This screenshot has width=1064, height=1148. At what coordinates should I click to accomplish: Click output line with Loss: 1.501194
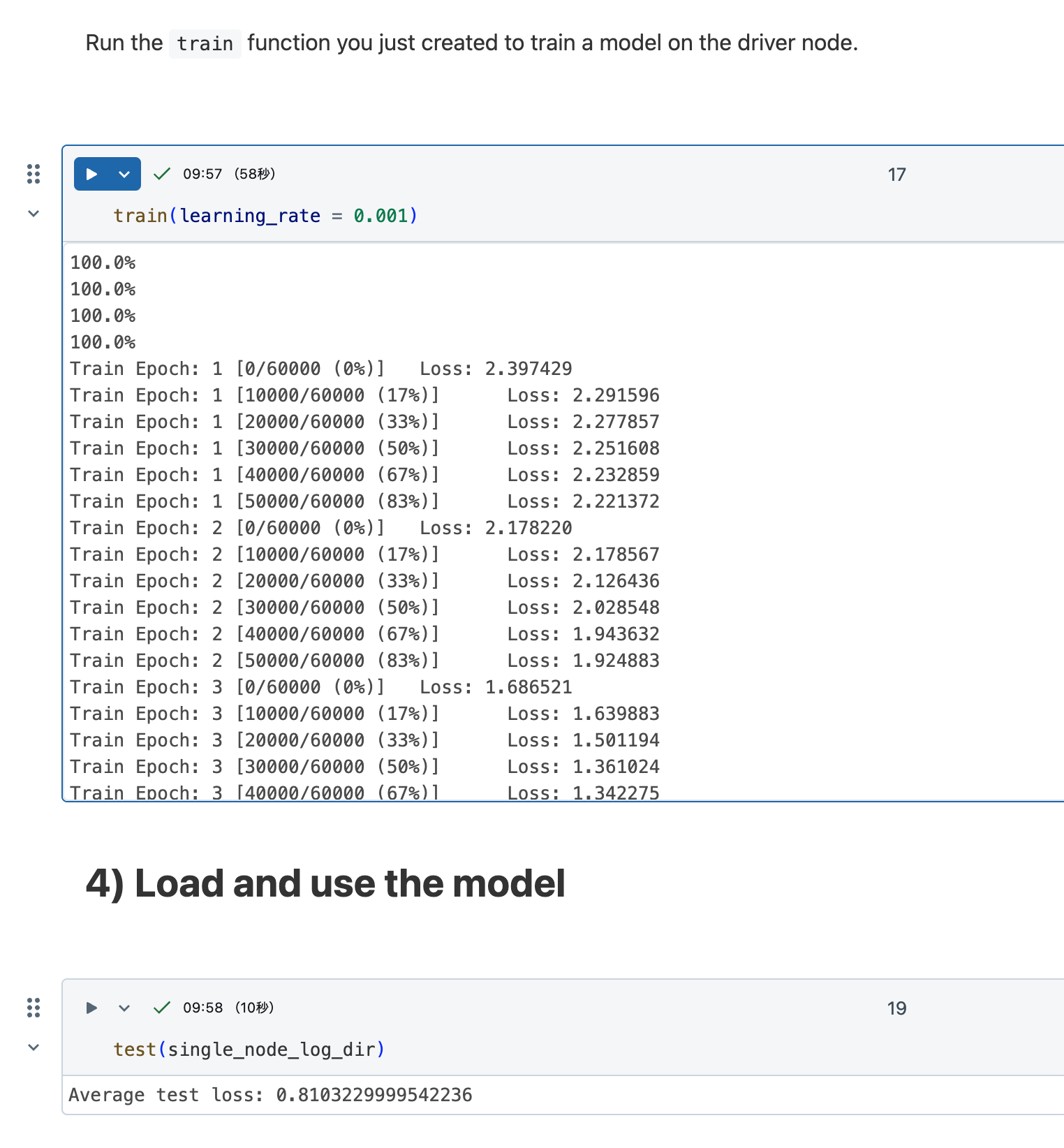364,740
